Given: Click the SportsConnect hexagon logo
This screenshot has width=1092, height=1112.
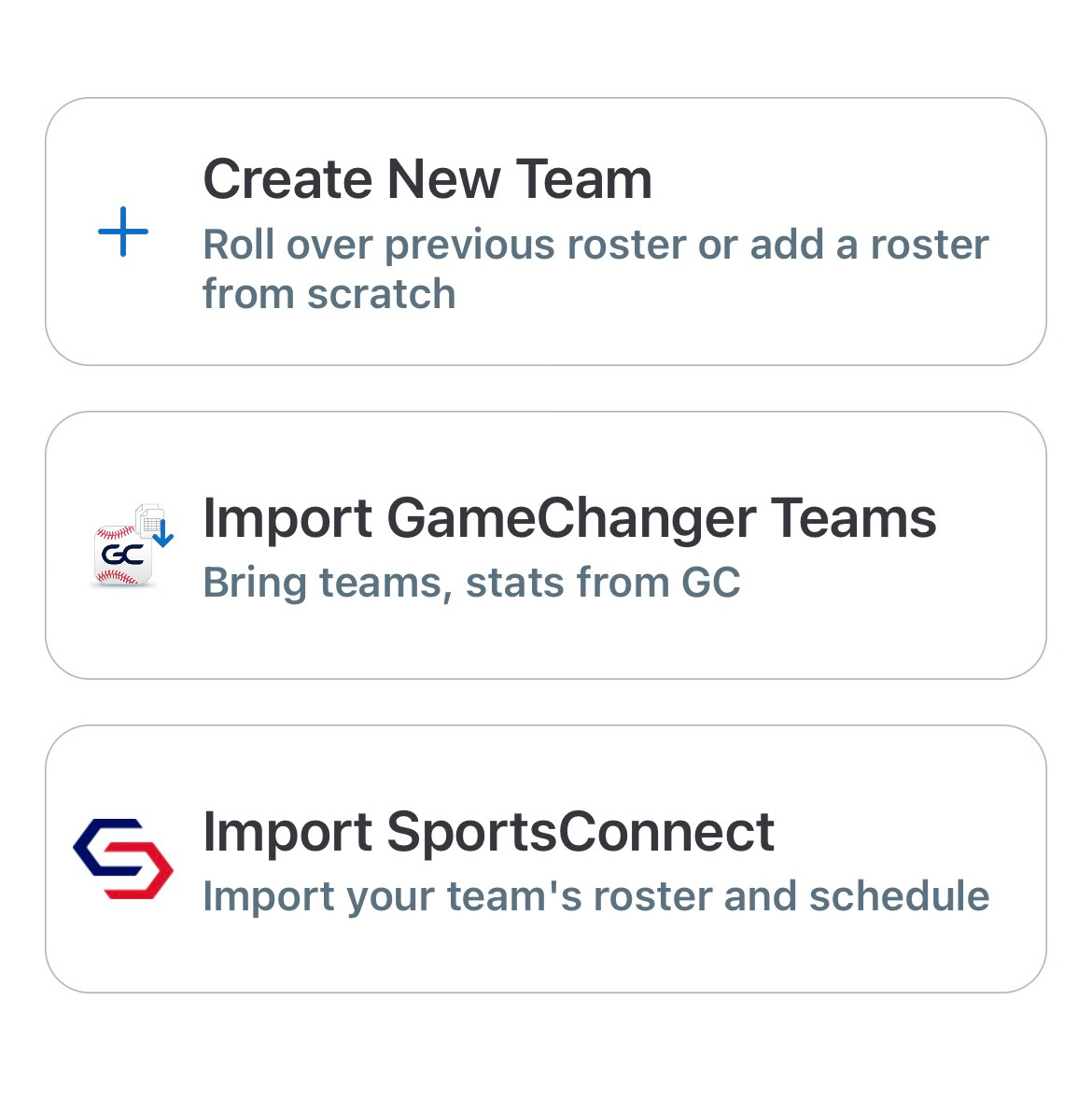Looking at the screenshot, I should [123, 859].
